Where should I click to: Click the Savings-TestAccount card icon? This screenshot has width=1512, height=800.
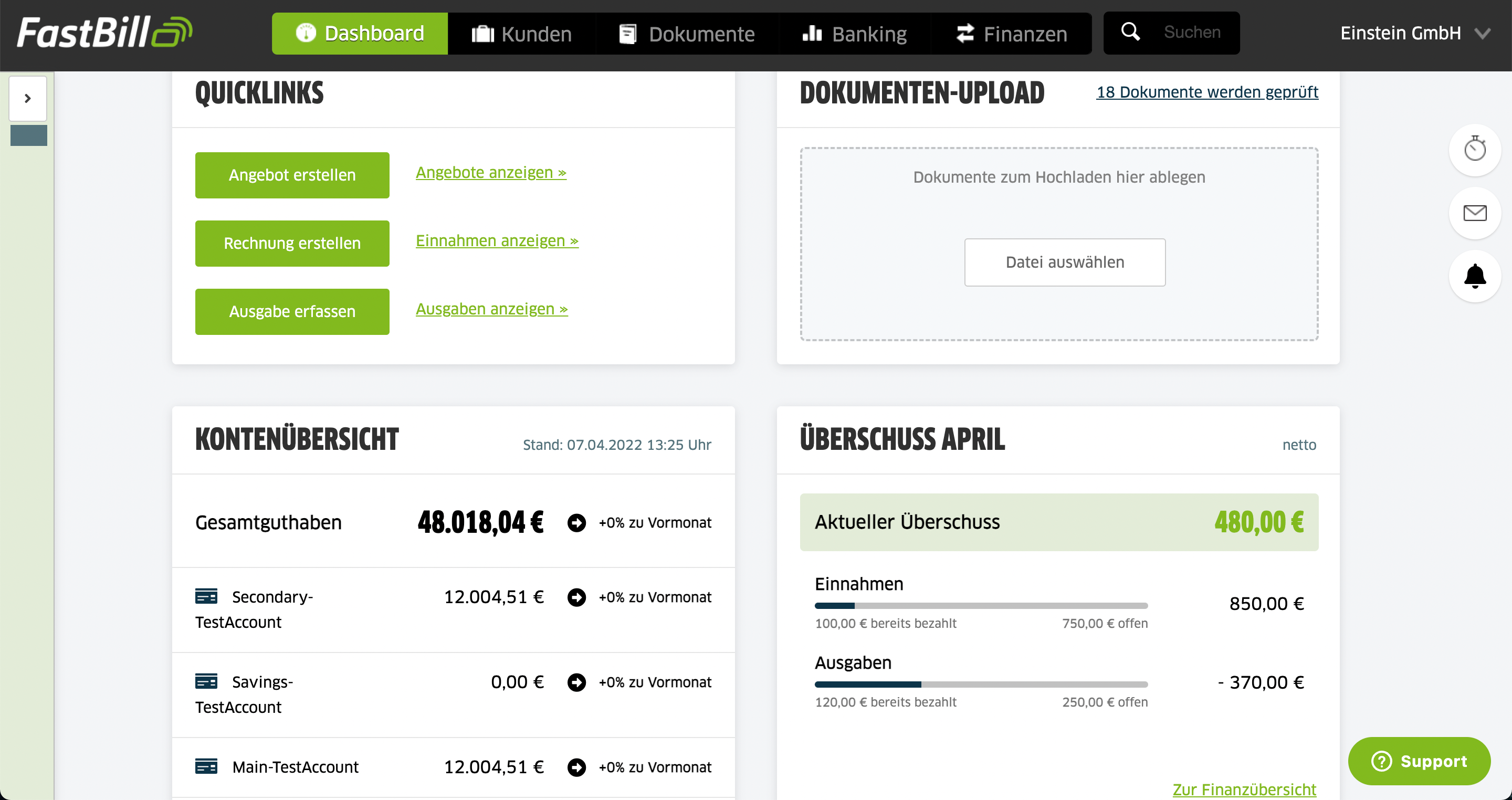click(206, 681)
